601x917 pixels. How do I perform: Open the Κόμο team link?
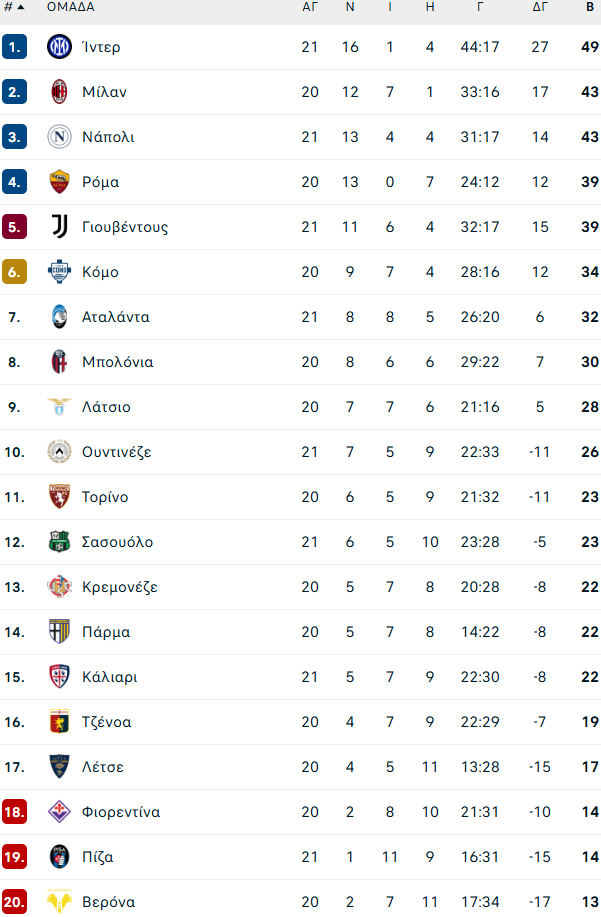(100, 272)
